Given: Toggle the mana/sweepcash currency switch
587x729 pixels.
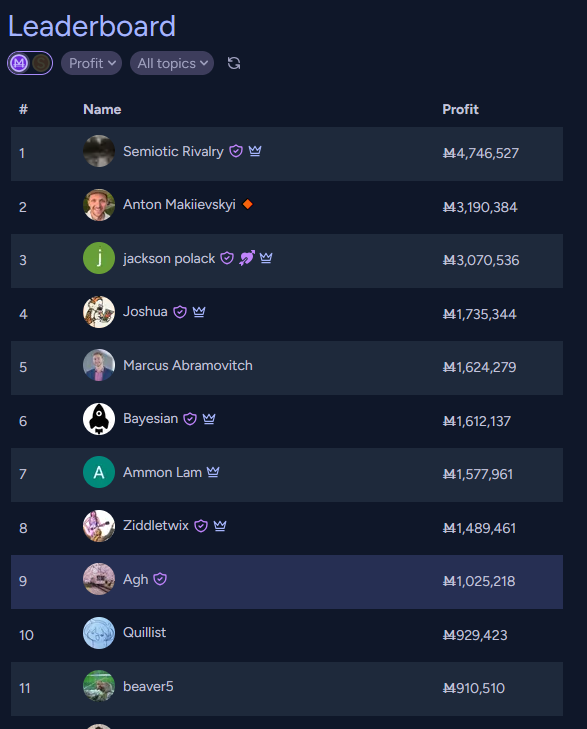Looking at the screenshot, I should coord(30,63).
